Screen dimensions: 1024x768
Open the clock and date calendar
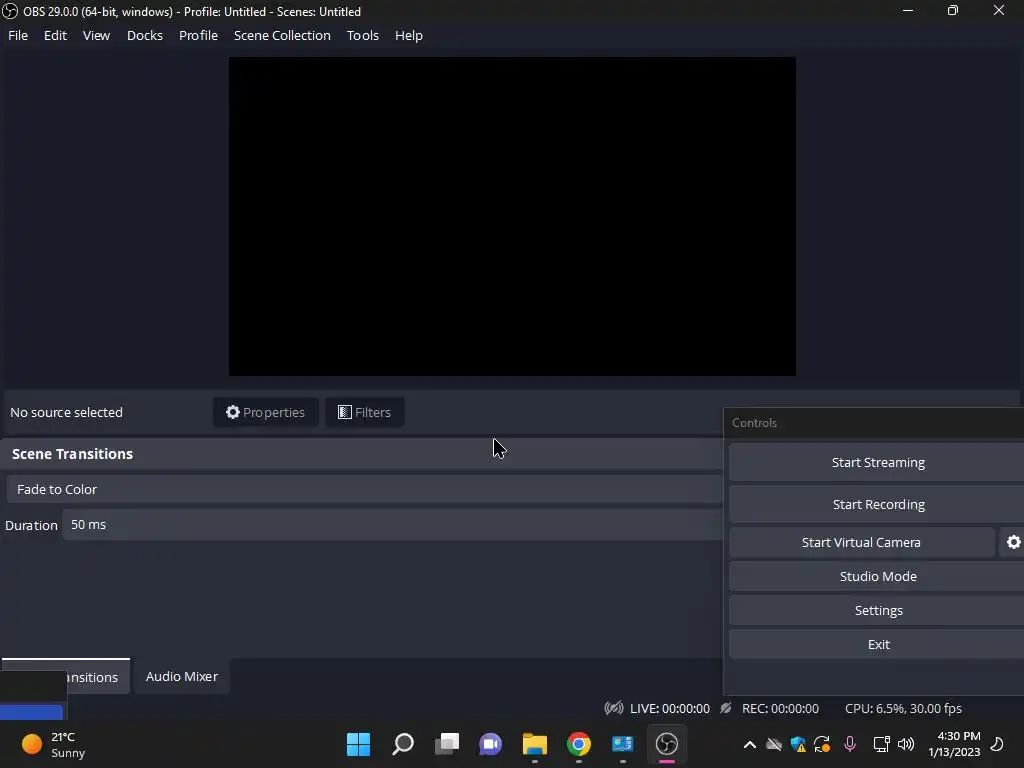pyautogui.click(x=954, y=744)
